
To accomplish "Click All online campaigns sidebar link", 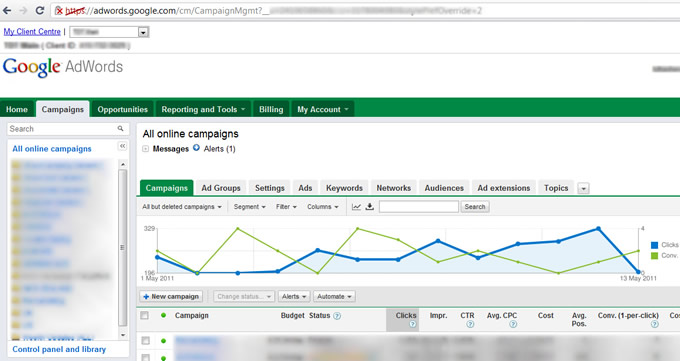I will (x=52, y=149).
